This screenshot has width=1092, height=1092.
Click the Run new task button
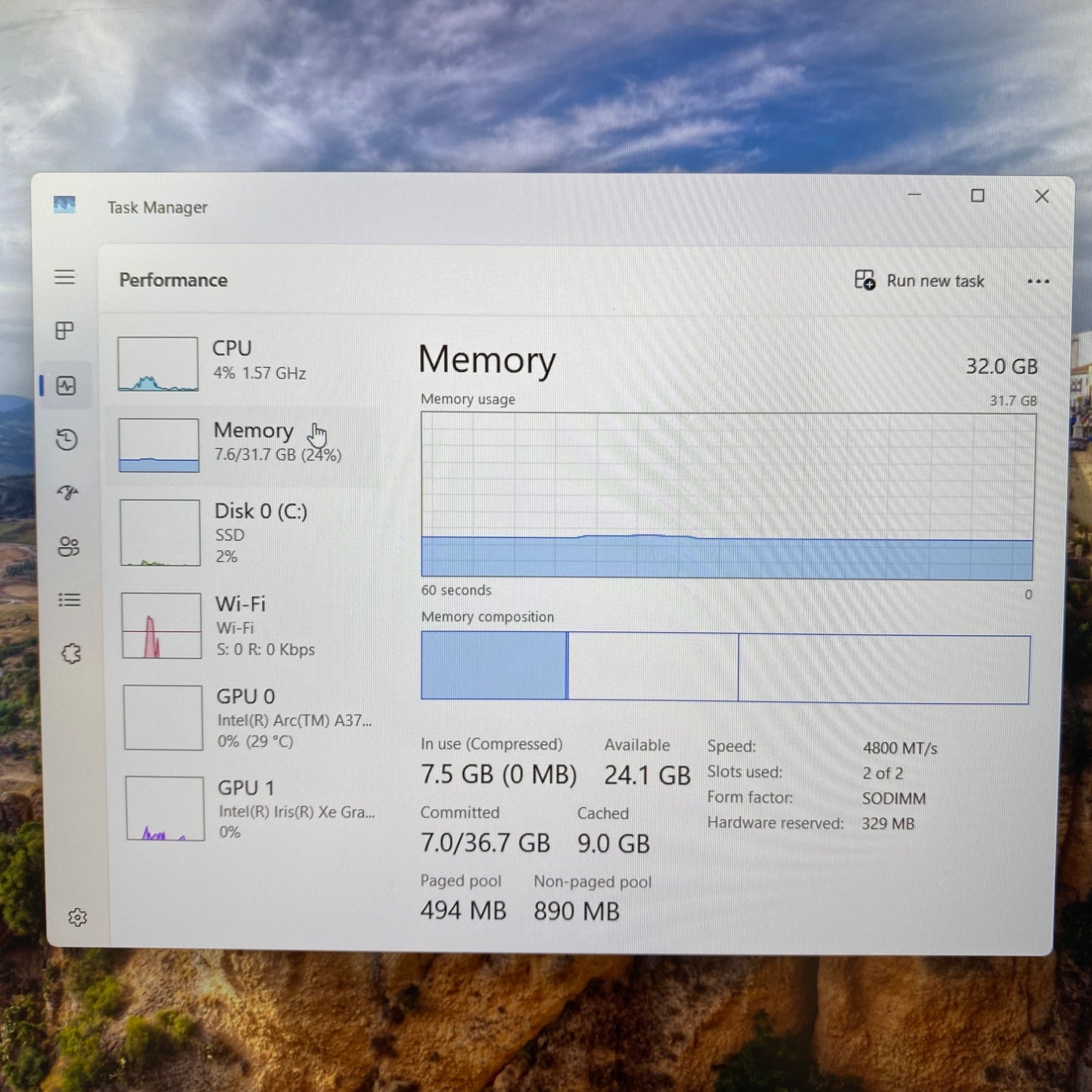(x=919, y=281)
